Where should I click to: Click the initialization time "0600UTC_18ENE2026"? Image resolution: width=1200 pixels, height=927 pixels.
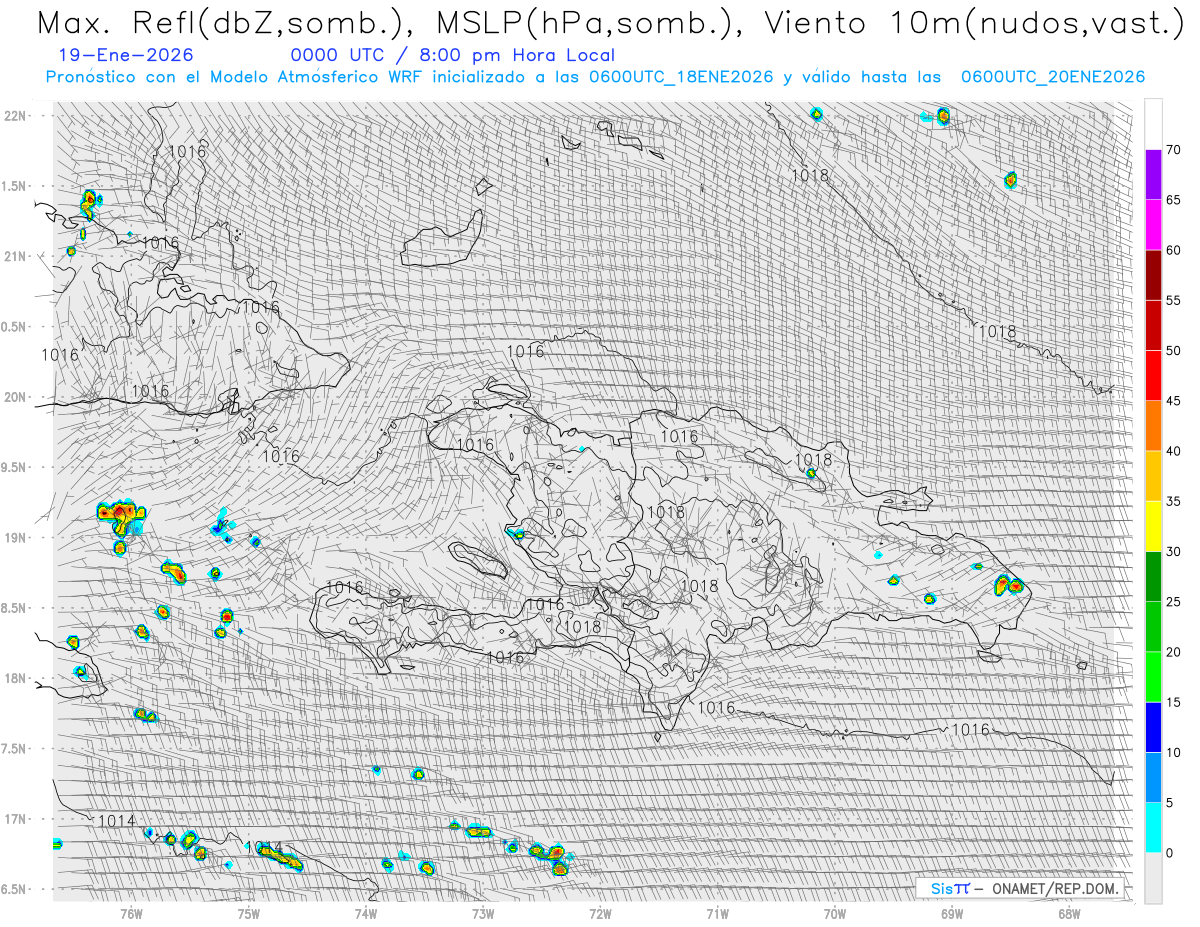[x=681, y=77]
